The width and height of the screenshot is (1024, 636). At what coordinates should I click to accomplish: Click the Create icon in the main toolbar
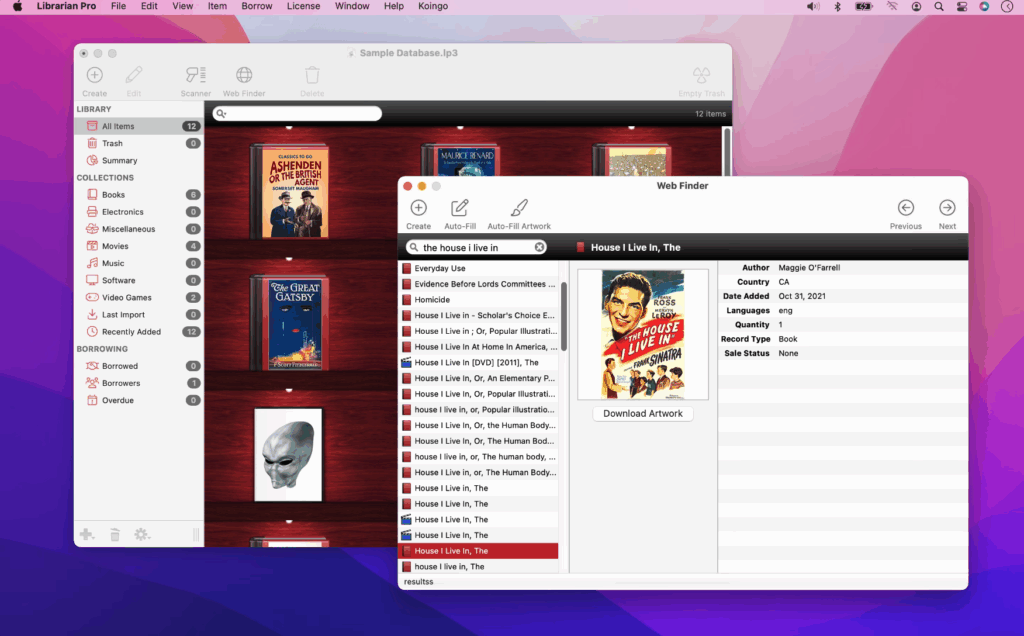[93, 80]
